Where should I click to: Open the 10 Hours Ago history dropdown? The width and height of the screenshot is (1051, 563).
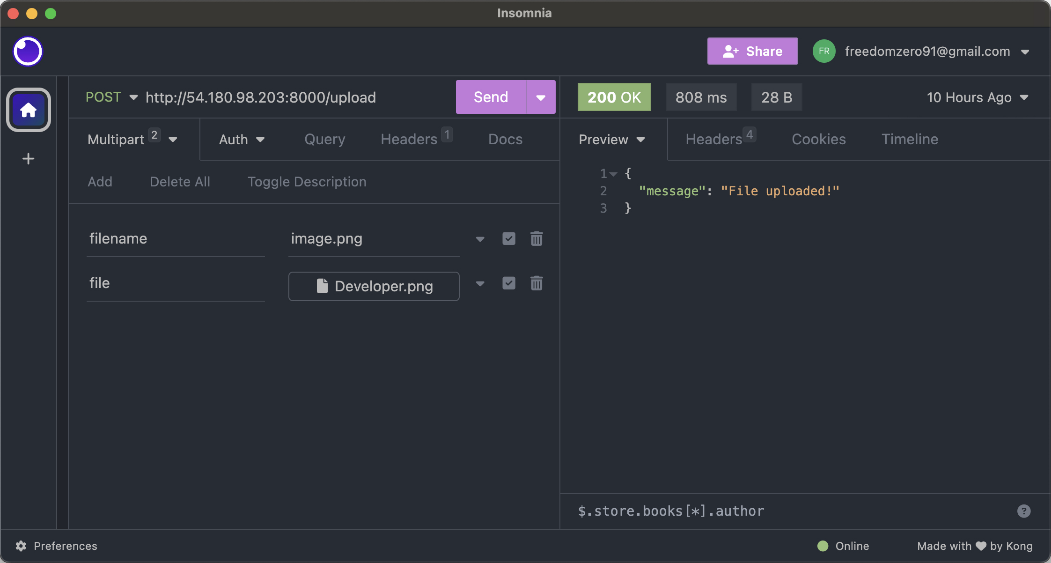[x=977, y=97]
